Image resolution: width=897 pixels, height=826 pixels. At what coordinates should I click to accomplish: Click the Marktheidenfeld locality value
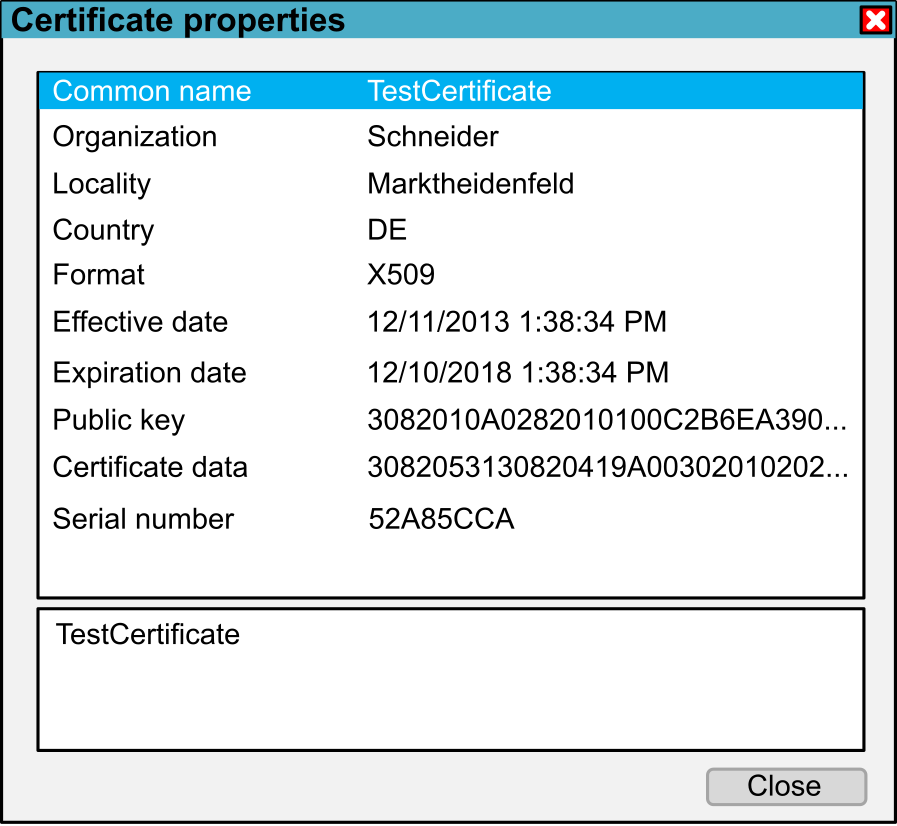pyautogui.click(x=470, y=184)
